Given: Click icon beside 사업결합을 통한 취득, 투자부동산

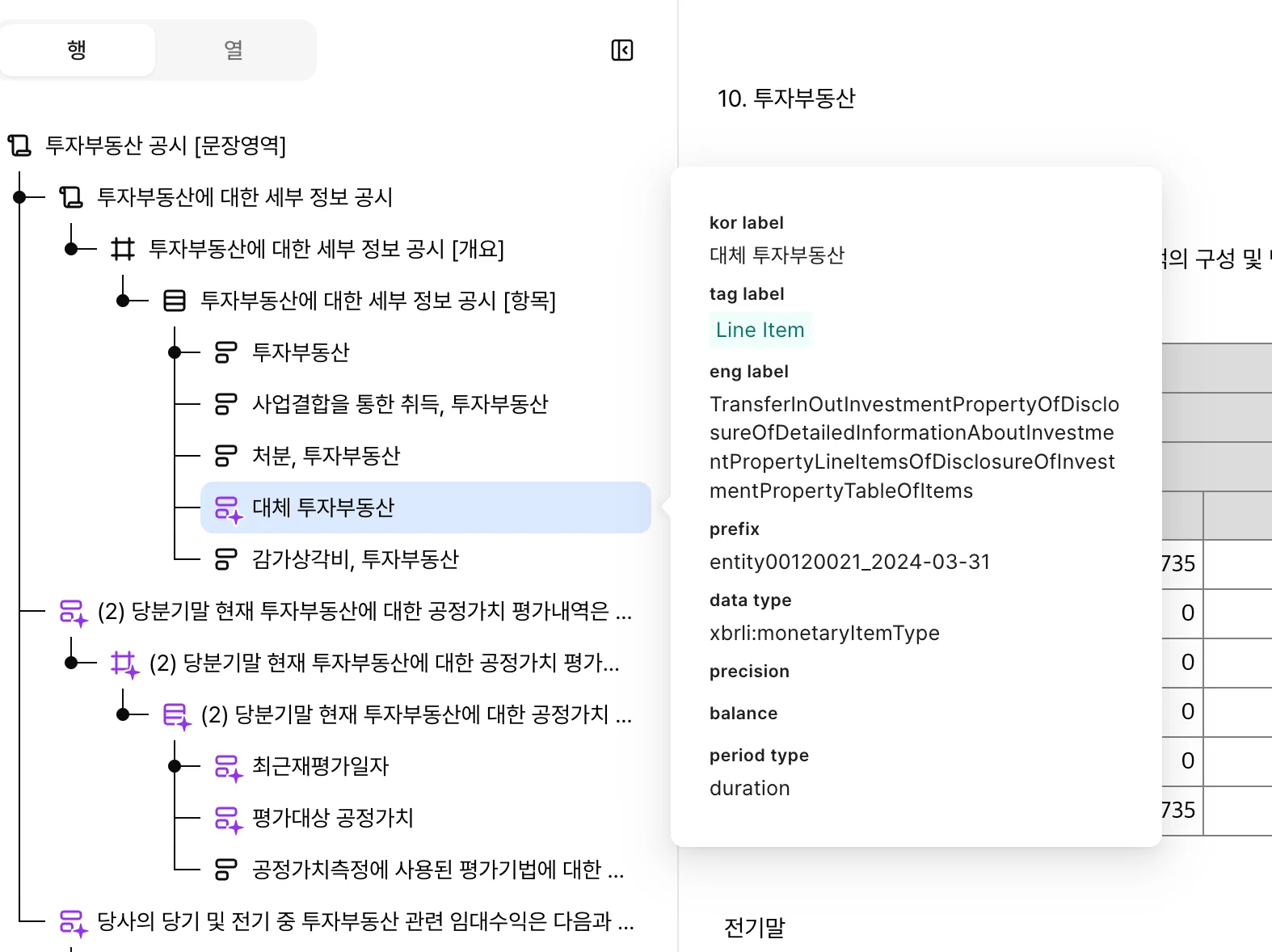Looking at the screenshot, I should (x=226, y=404).
